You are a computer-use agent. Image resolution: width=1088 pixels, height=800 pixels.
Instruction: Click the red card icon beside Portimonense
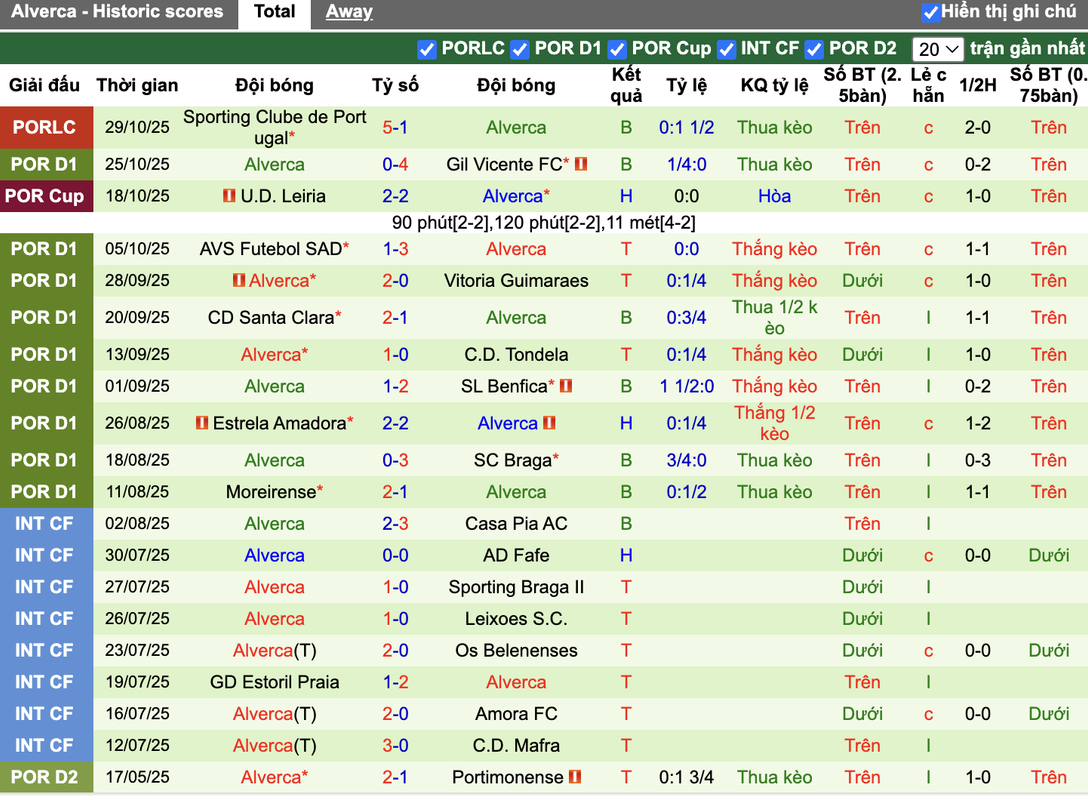[575, 778]
